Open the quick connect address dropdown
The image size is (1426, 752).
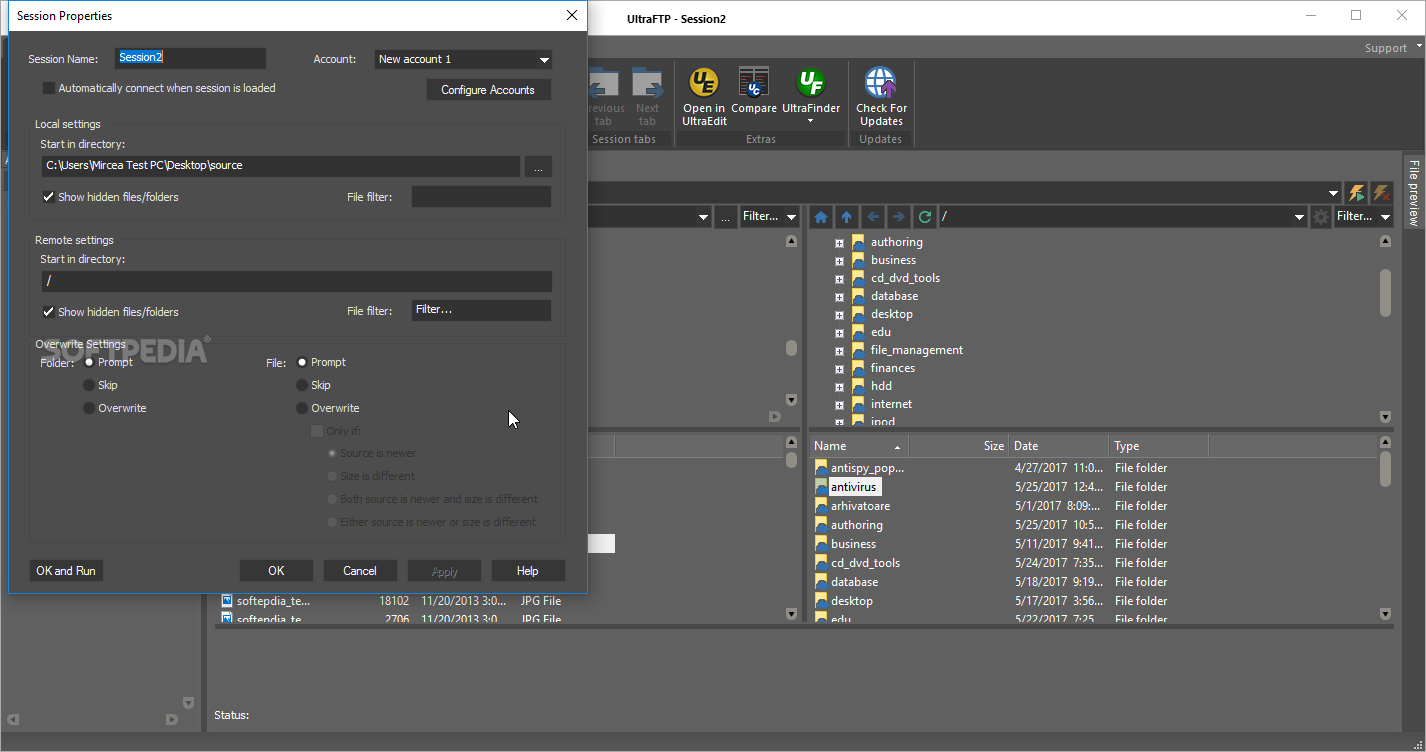point(1334,193)
